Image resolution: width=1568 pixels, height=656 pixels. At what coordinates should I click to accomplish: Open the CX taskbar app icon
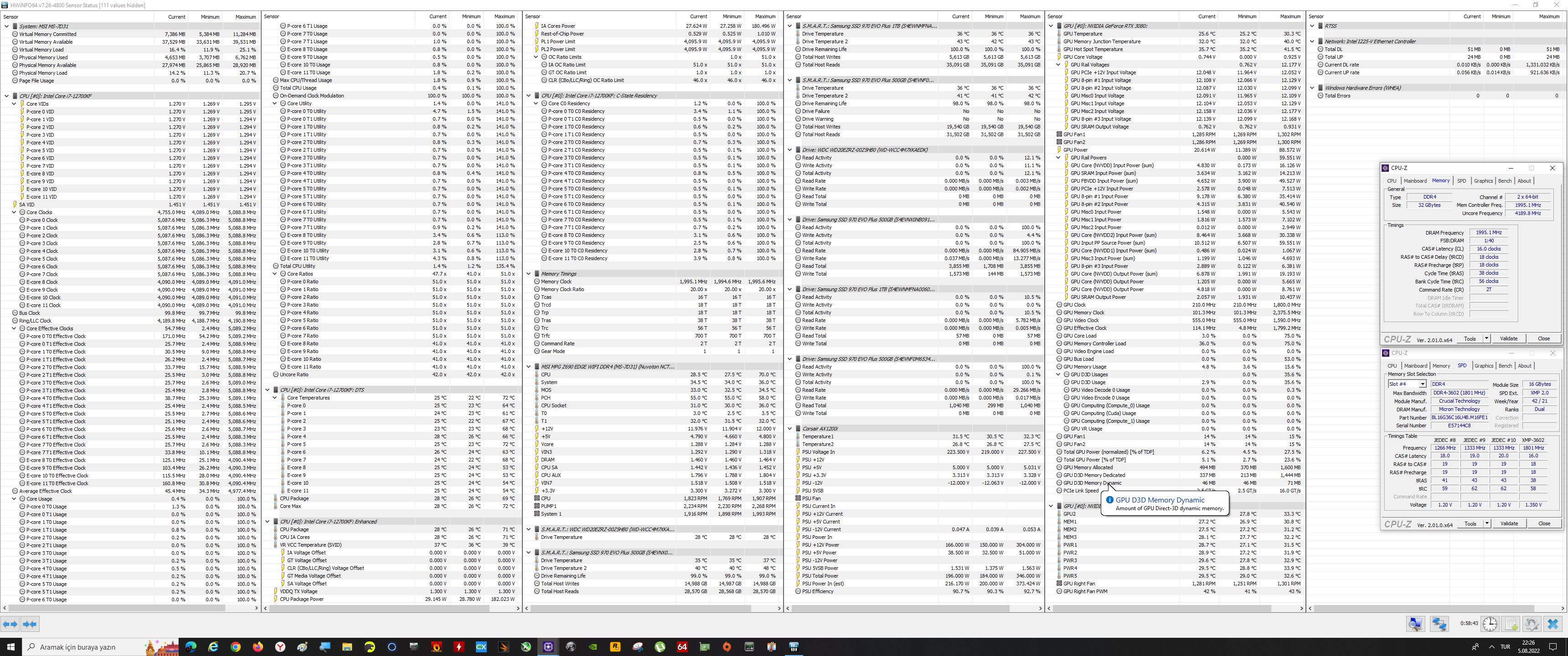(481, 647)
